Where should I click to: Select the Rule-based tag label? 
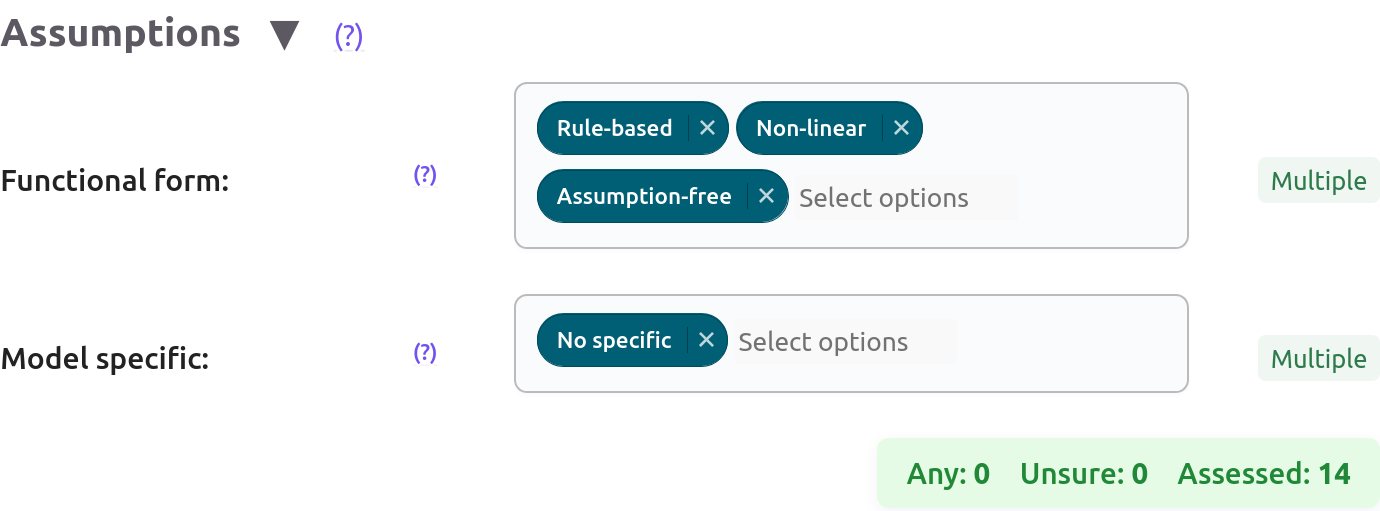coord(614,128)
